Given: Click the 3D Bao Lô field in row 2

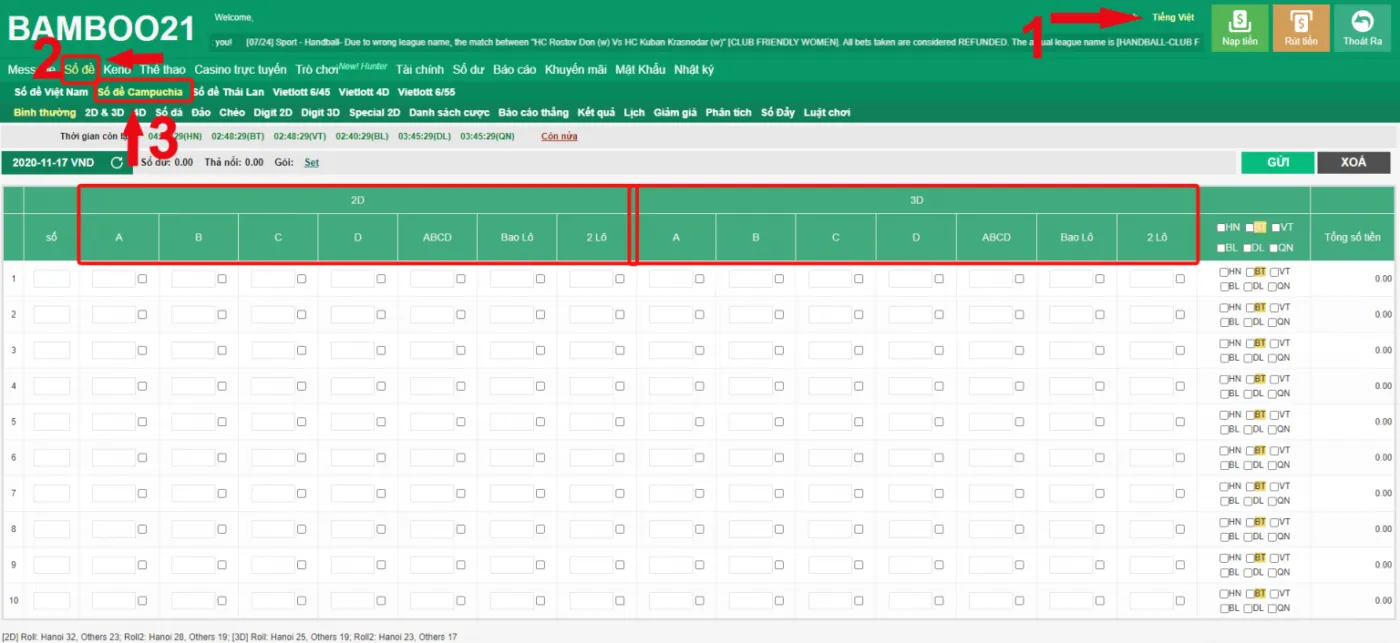Looking at the screenshot, I should [x=1070, y=315].
